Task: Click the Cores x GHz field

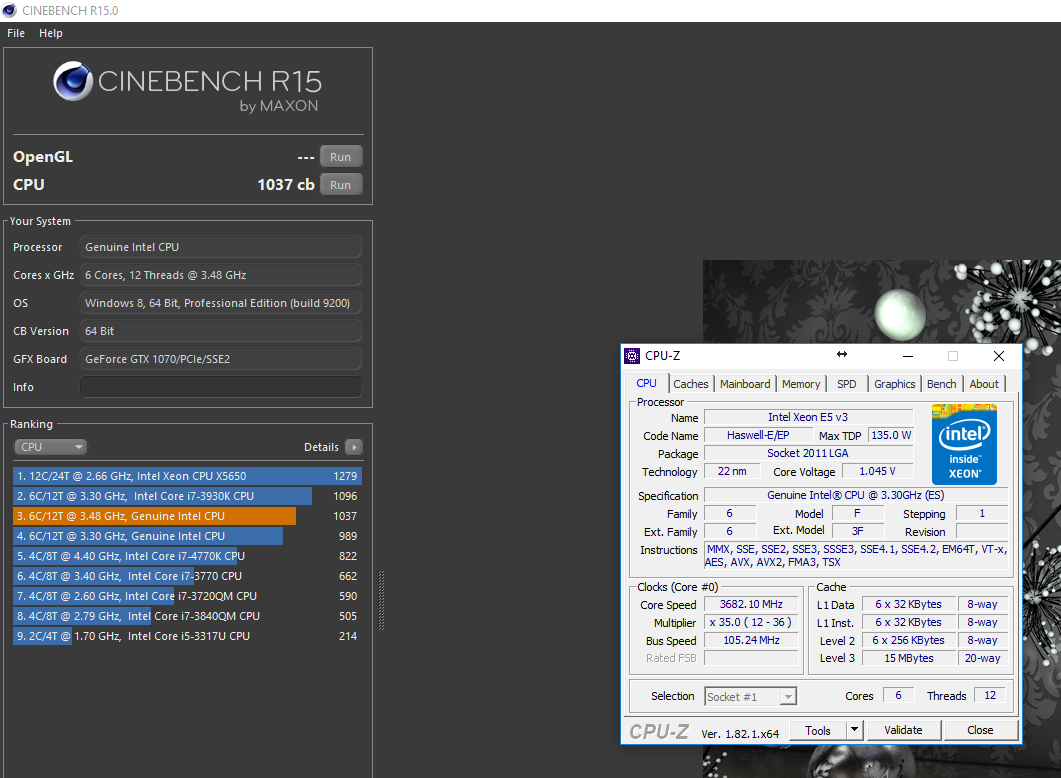Action: point(221,275)
